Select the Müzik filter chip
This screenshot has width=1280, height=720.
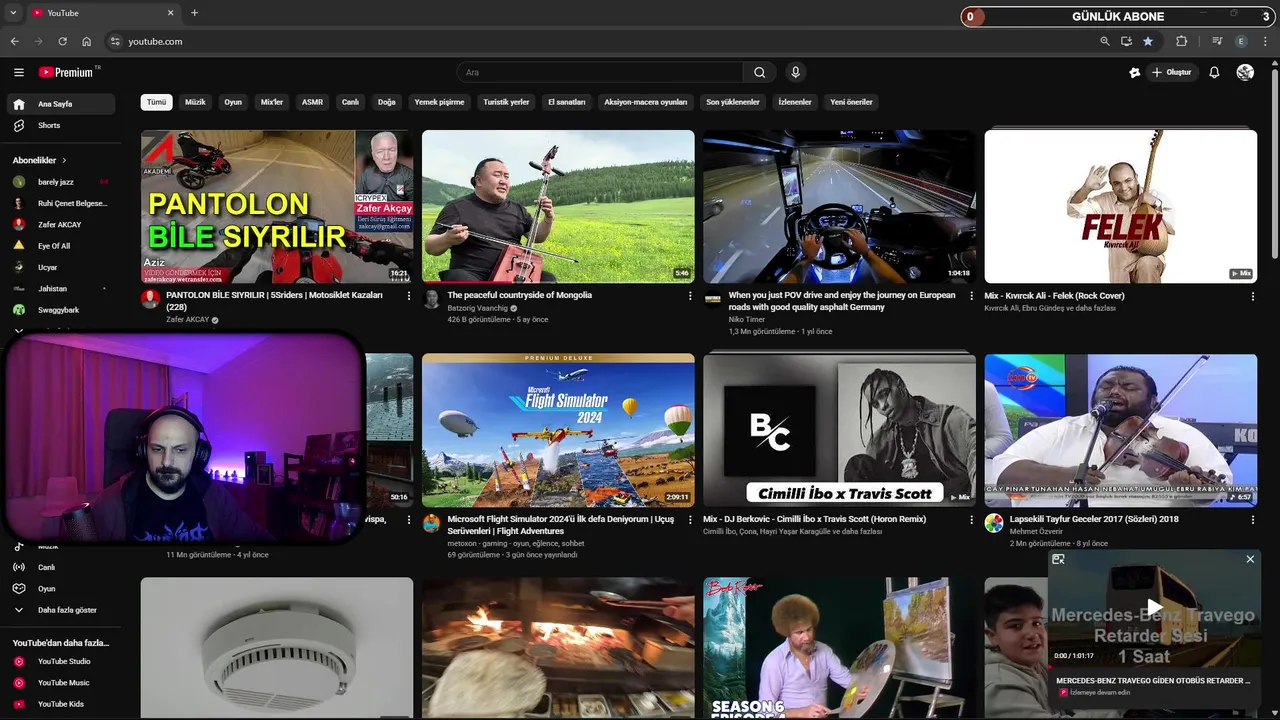[195, 102]
